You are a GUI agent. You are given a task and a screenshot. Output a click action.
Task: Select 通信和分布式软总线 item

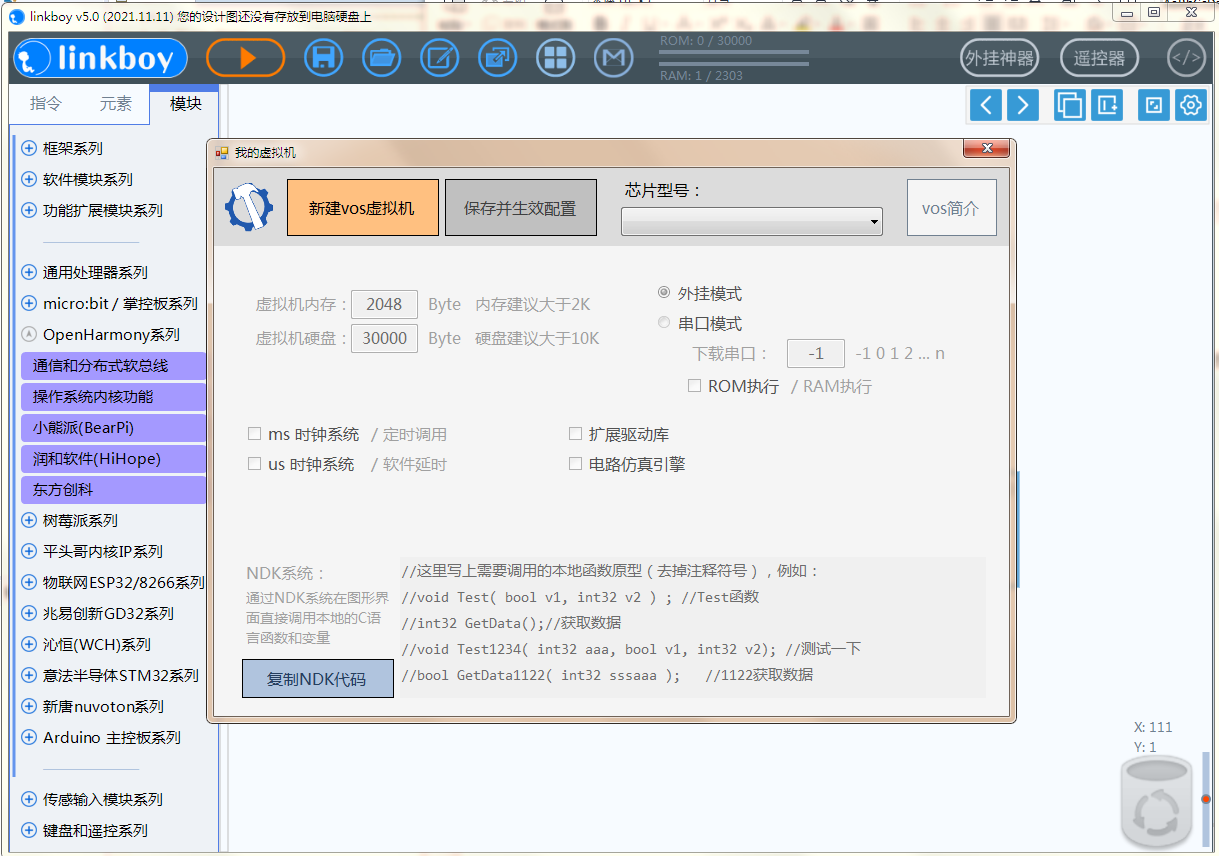coord(113,366)
